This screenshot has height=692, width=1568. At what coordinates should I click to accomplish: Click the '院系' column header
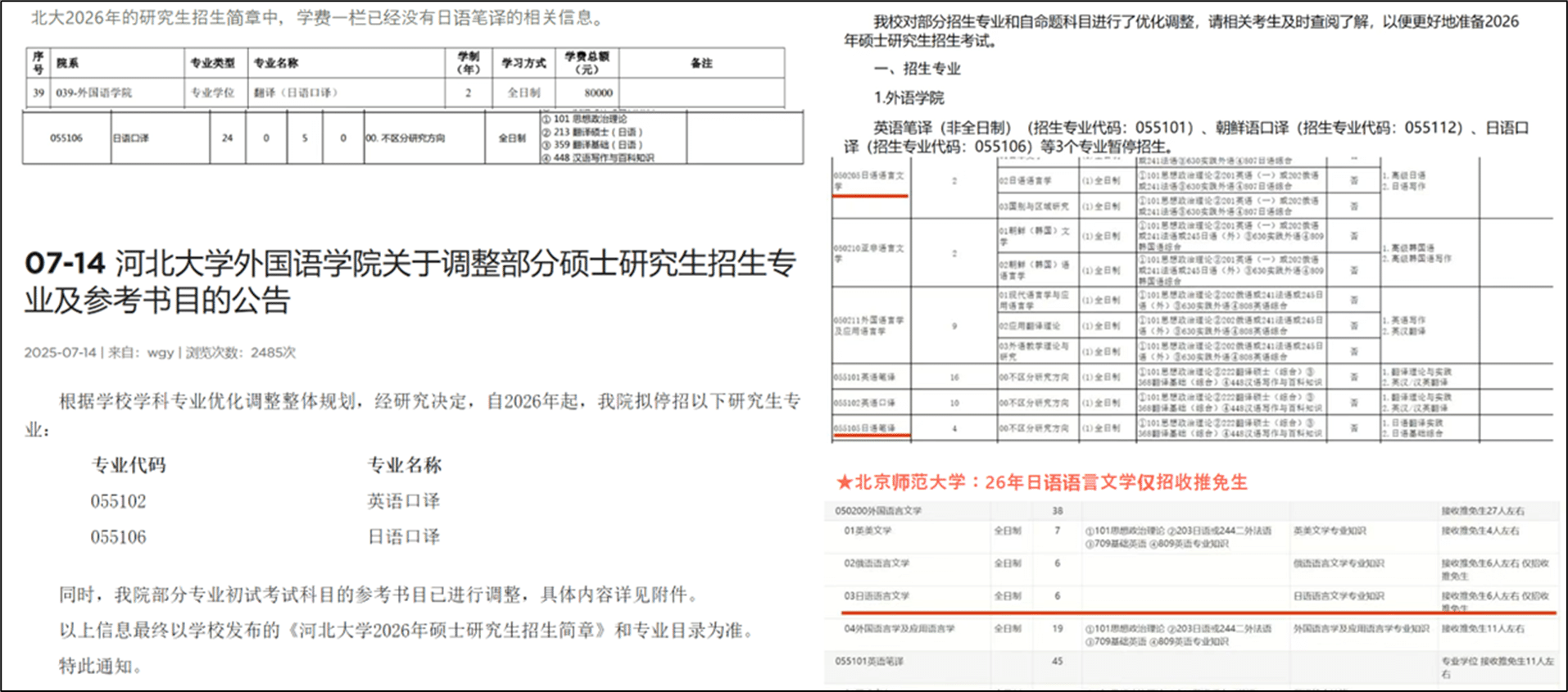click(x=67, y=63)
